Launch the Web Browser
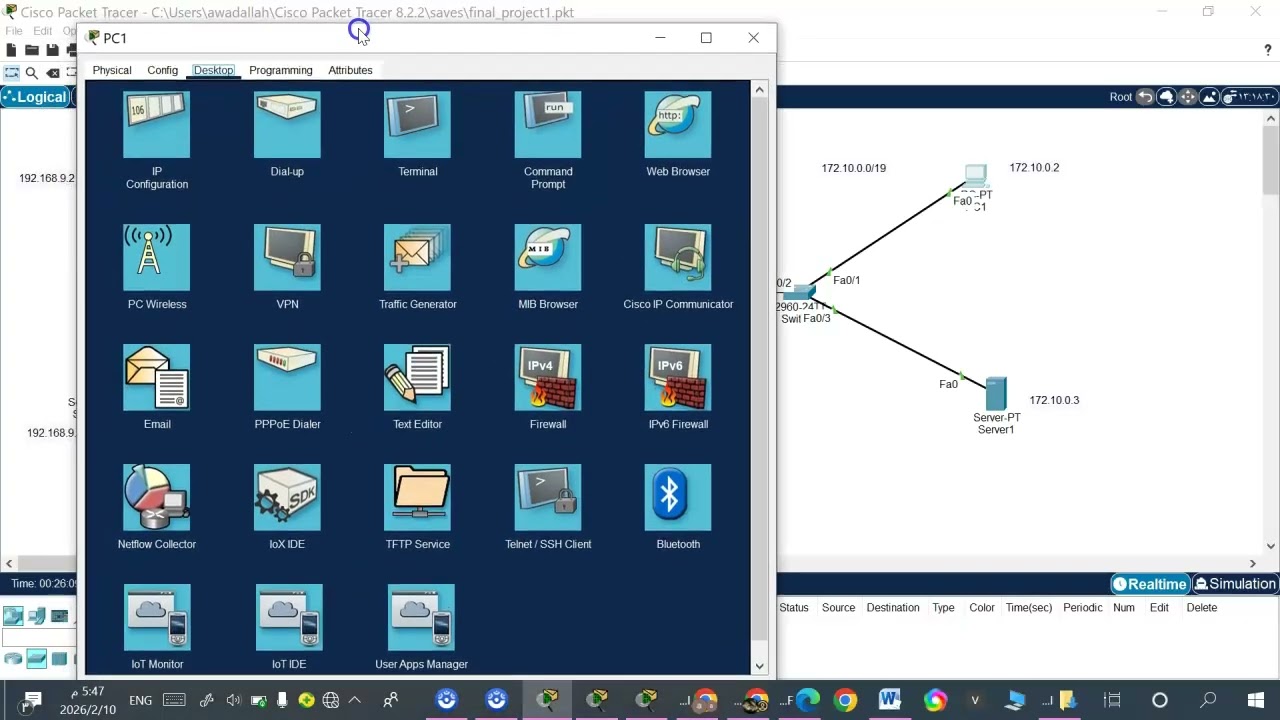 coord(678,125)
